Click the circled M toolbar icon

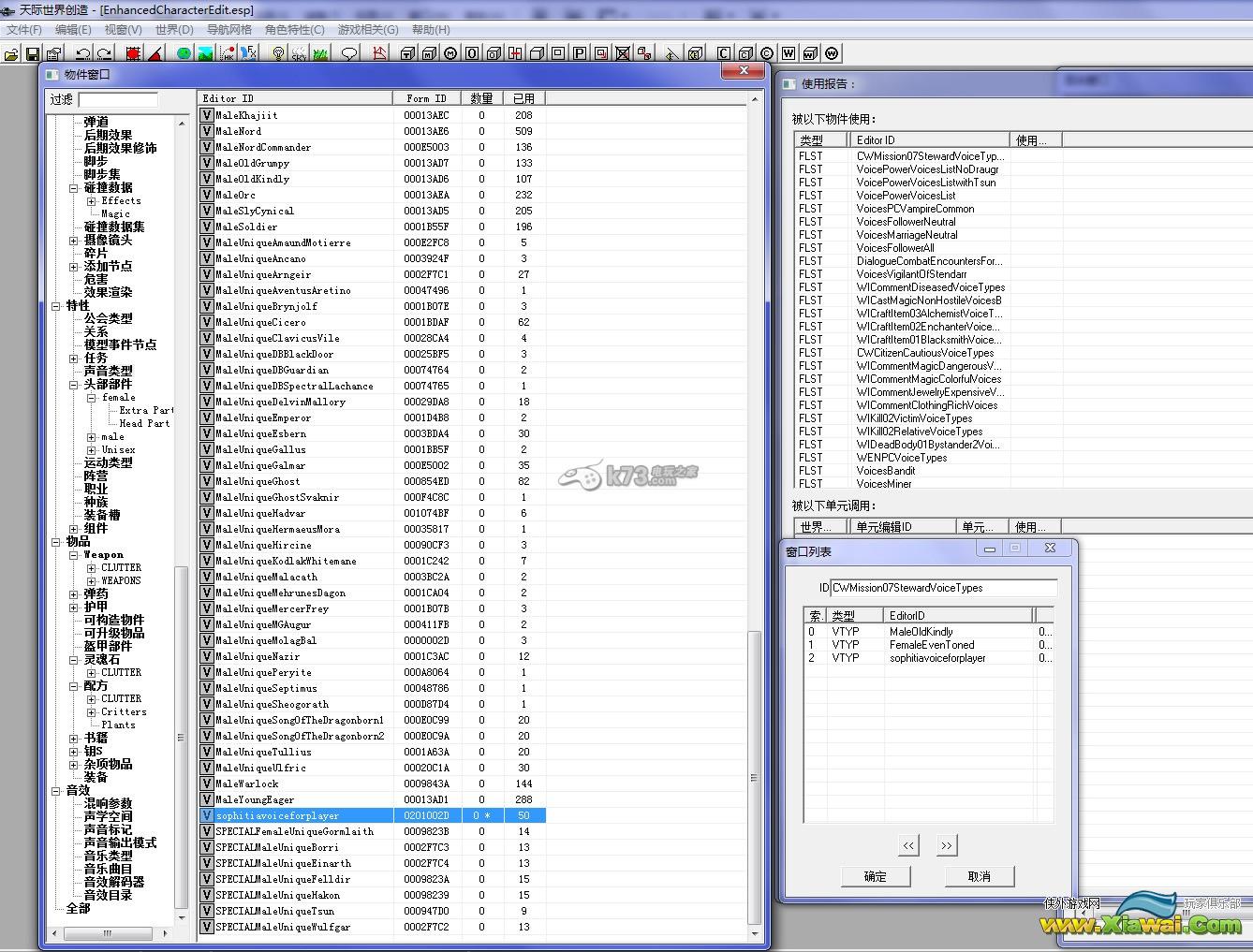click(x=450, y=53)
